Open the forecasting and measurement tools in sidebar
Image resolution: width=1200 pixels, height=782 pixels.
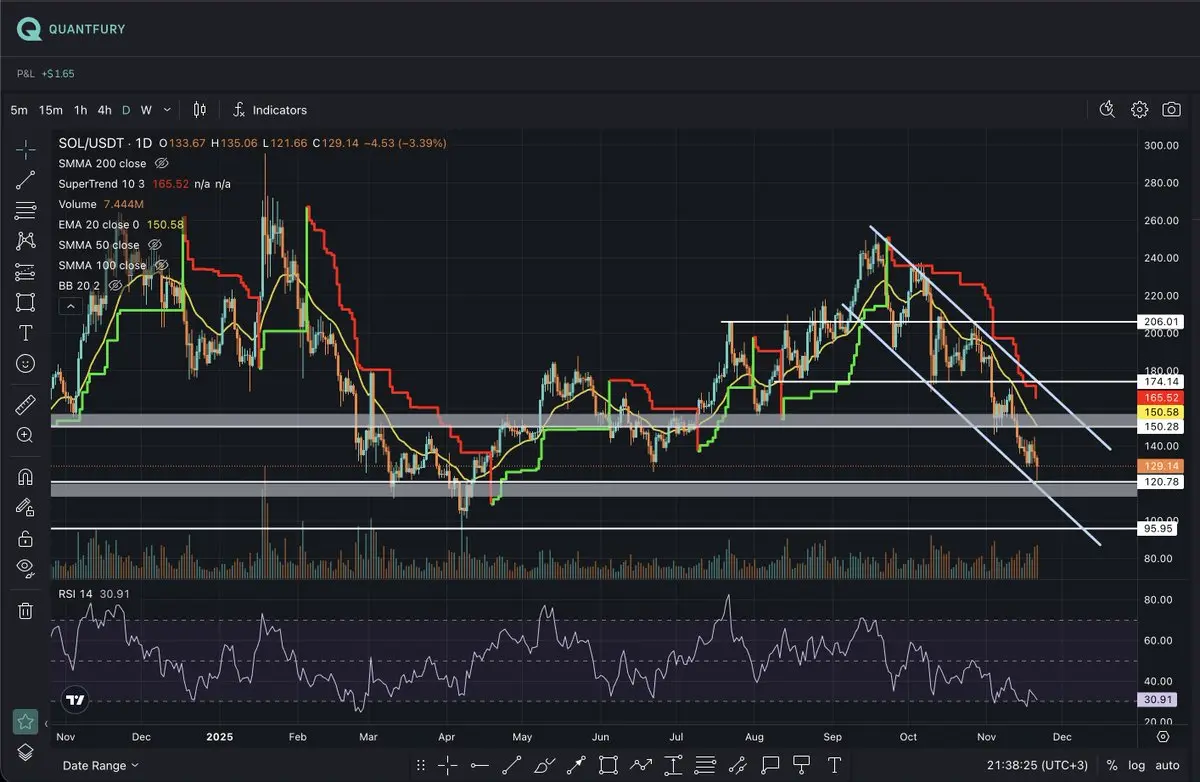(26, 272)
